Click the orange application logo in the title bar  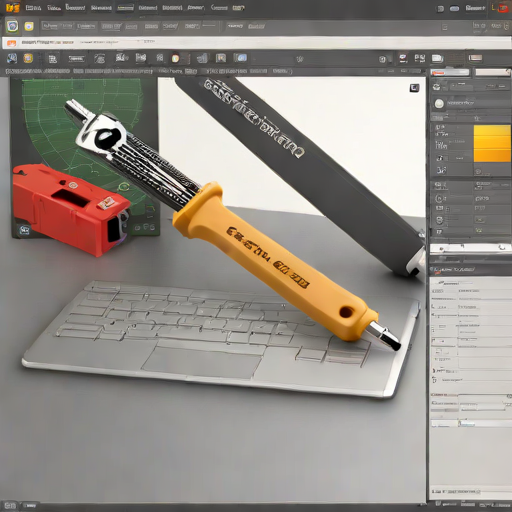pos(13,7)
